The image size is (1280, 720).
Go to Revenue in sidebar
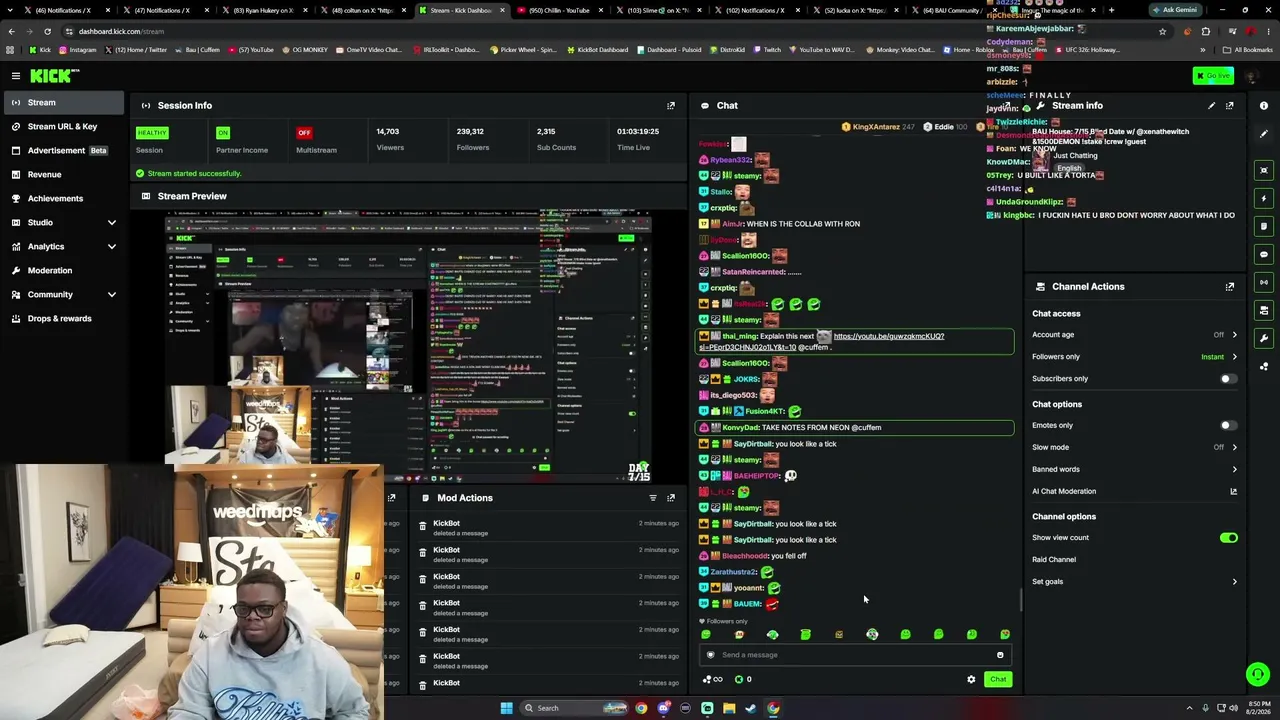tap(63, 175)
